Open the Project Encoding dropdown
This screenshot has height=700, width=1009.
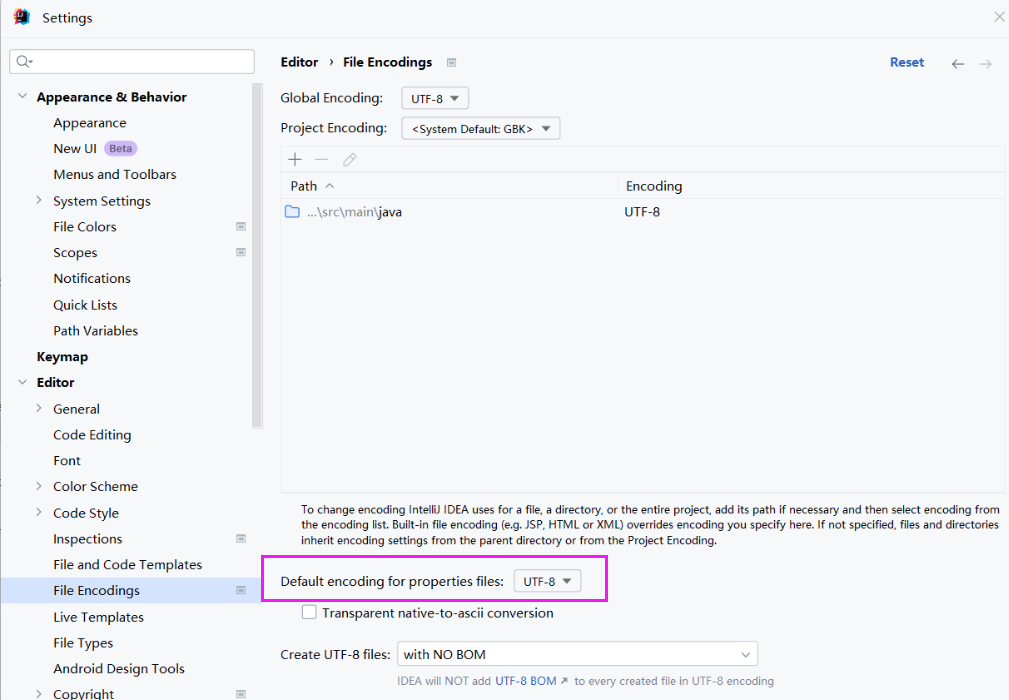click(x=481, y=128)
